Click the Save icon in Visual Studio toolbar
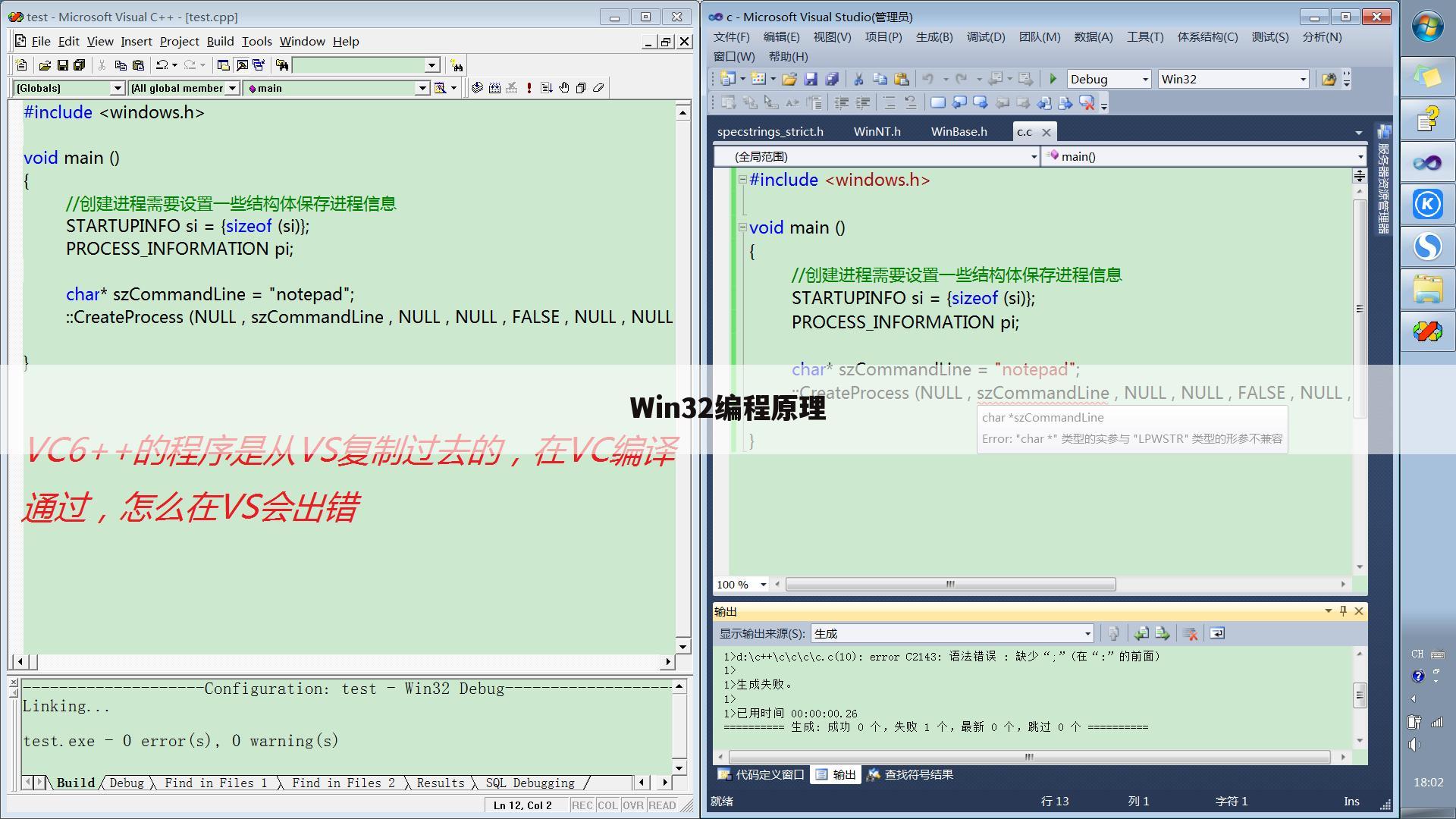The height and width of the screenshot is (819, 1456). click(x=811, y=79)
